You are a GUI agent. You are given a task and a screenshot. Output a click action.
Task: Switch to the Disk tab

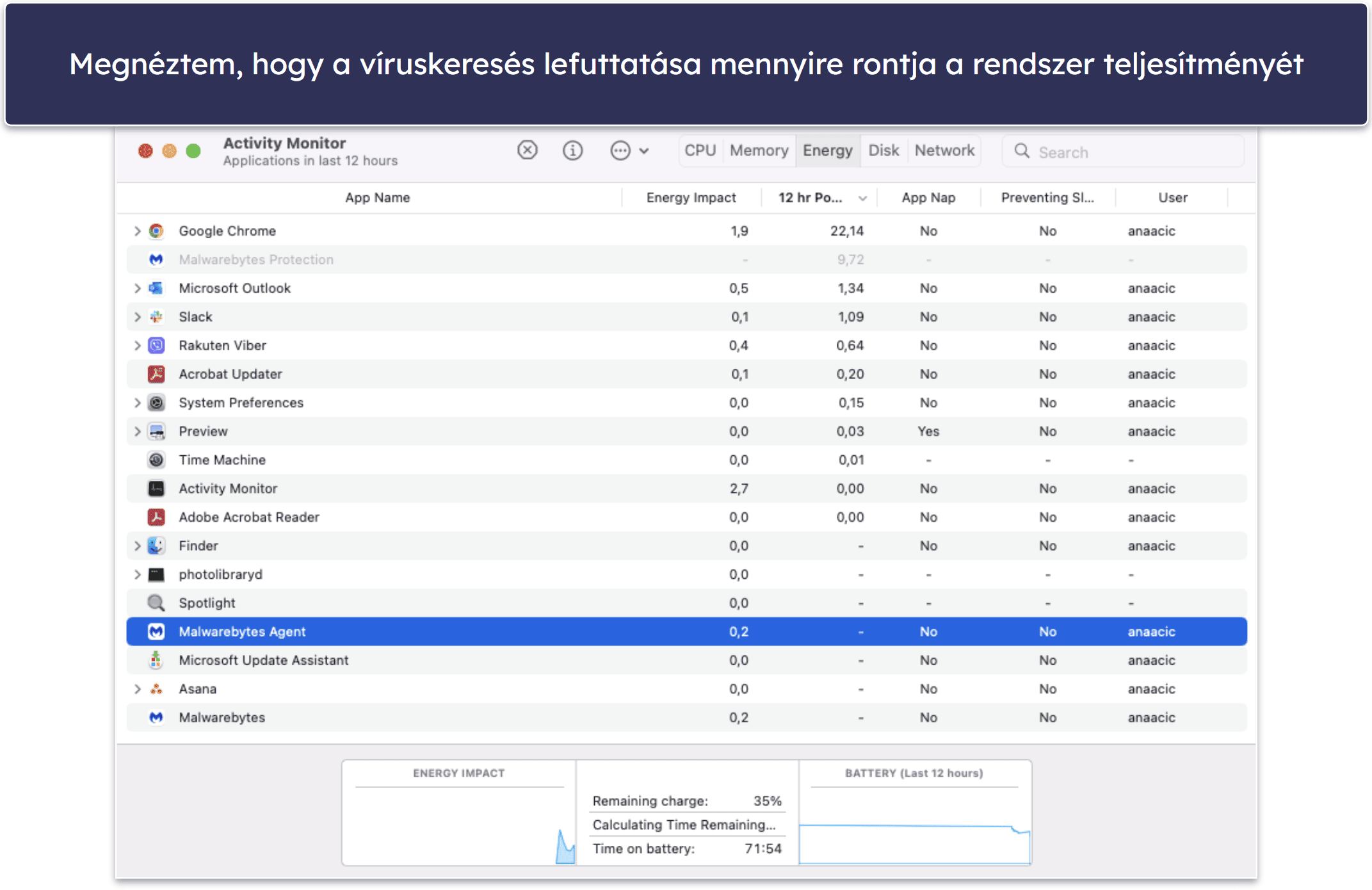(x=884, y=150)
